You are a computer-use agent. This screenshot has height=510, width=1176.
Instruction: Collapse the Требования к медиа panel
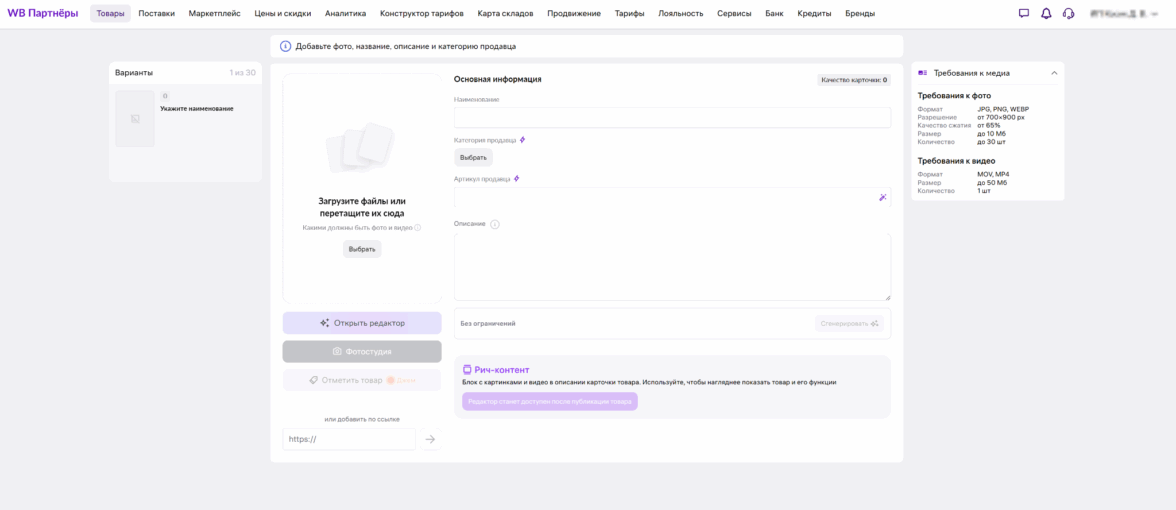coord(1053,73)
